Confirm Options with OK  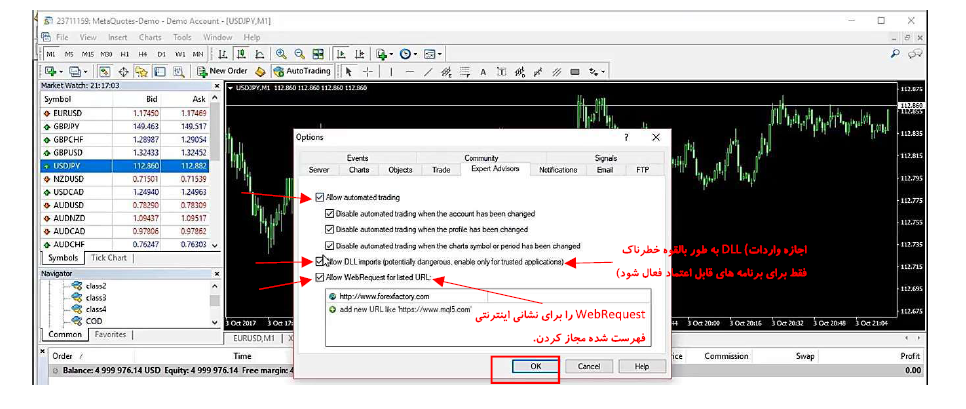[x=535, y=366]
